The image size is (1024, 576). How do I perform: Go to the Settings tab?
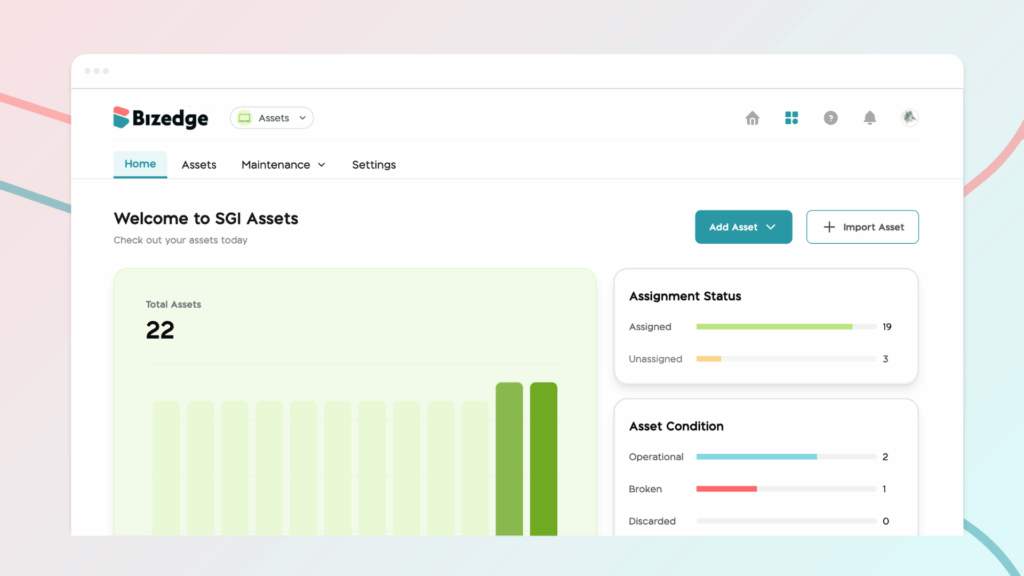click(x=373, y=165)
